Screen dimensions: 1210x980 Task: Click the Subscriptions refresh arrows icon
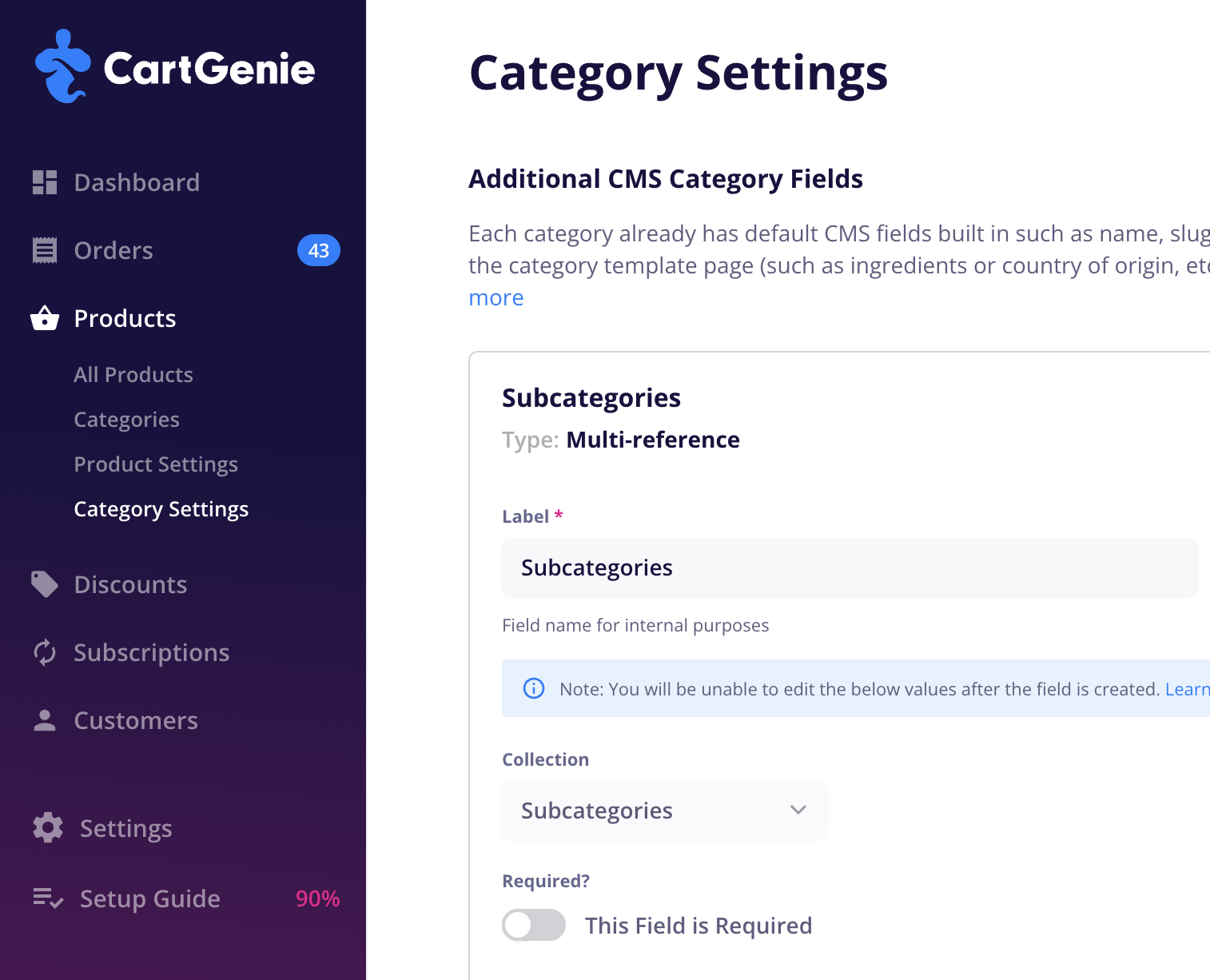(x=45, y=652)
